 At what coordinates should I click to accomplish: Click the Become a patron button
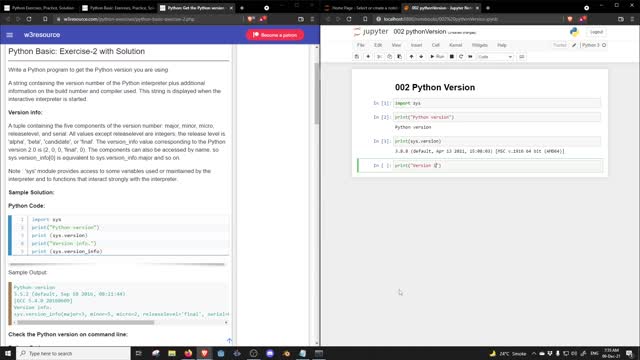tap(275, 35)
